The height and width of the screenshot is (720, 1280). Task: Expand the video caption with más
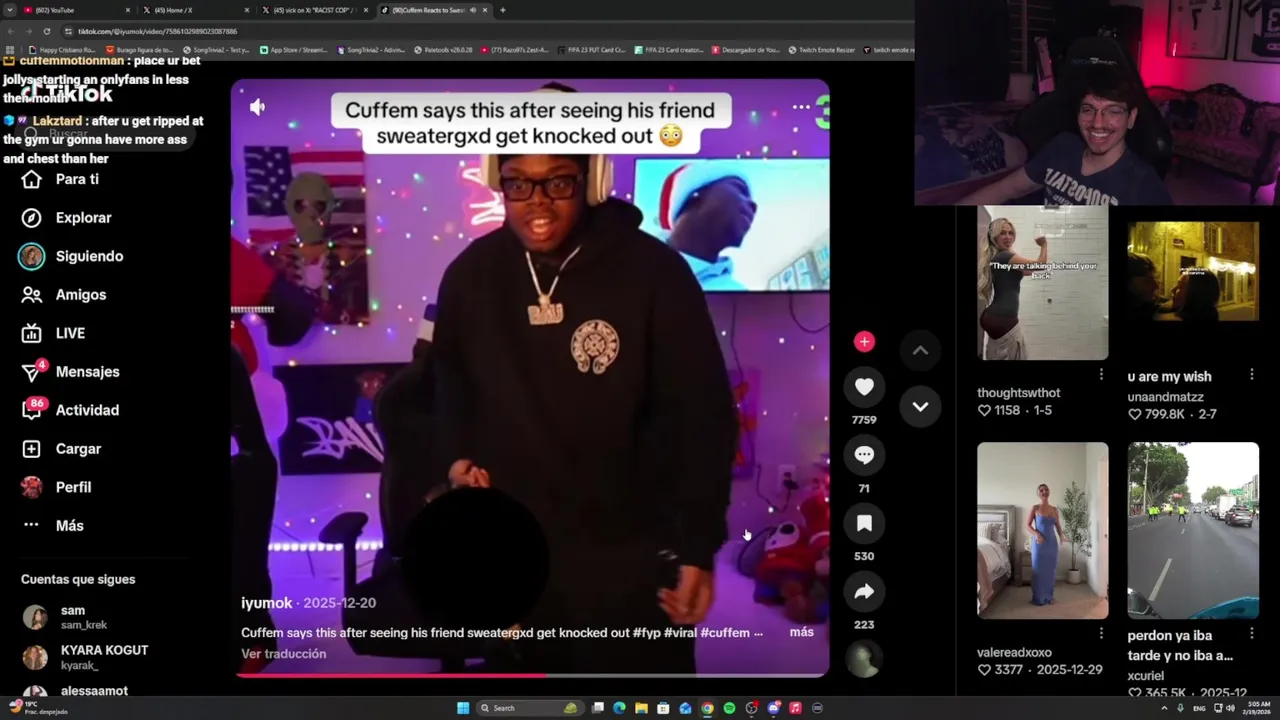point(801,632)
